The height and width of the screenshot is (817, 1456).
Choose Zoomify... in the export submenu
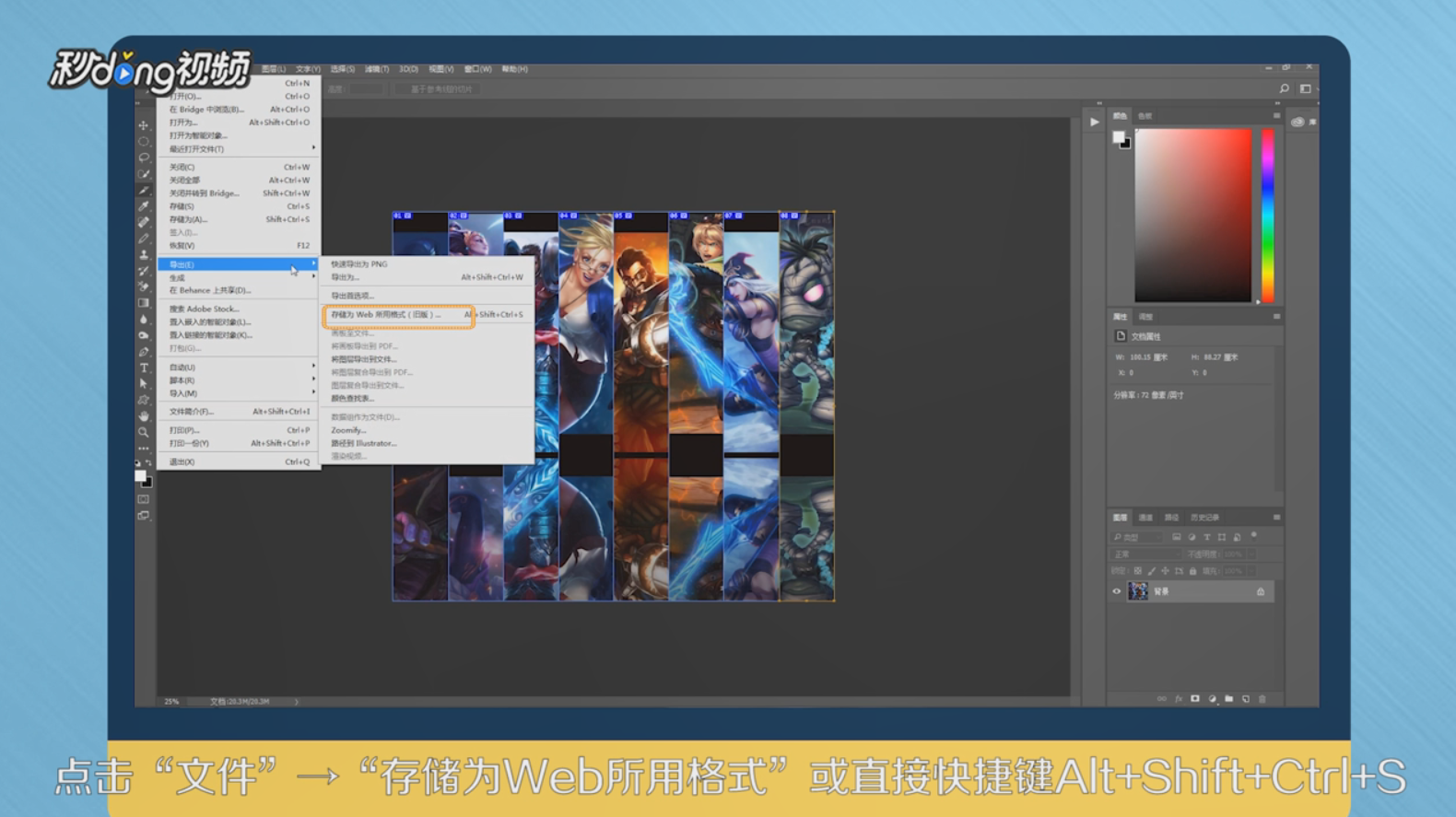point(428,430)
